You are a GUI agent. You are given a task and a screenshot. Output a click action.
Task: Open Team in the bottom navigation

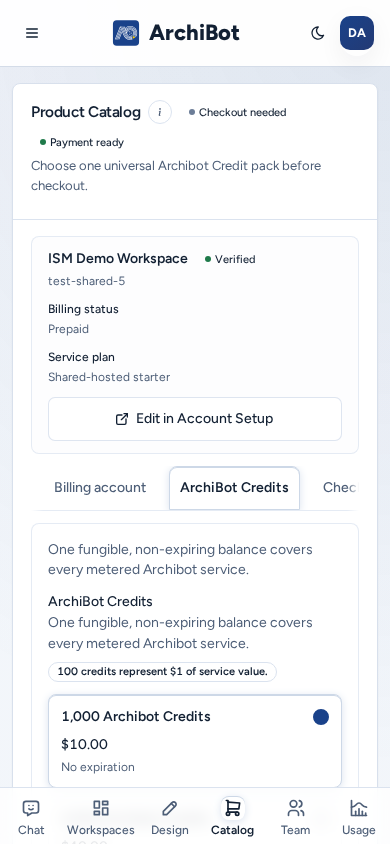tap(295, 817)
